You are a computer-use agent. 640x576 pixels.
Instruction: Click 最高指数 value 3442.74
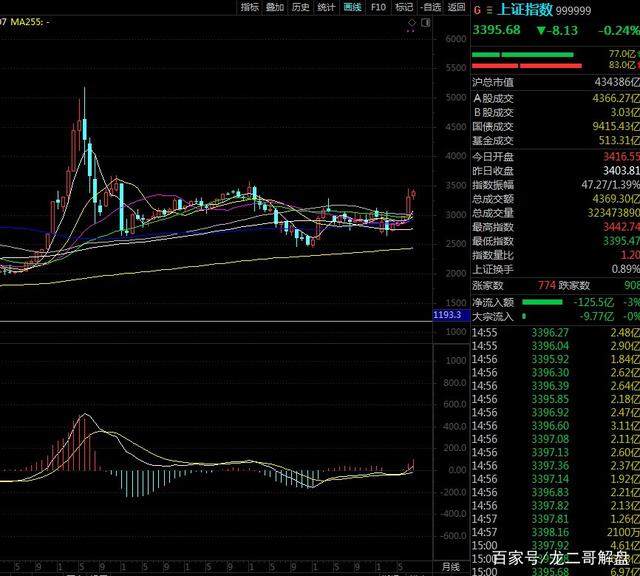(621, 227)
